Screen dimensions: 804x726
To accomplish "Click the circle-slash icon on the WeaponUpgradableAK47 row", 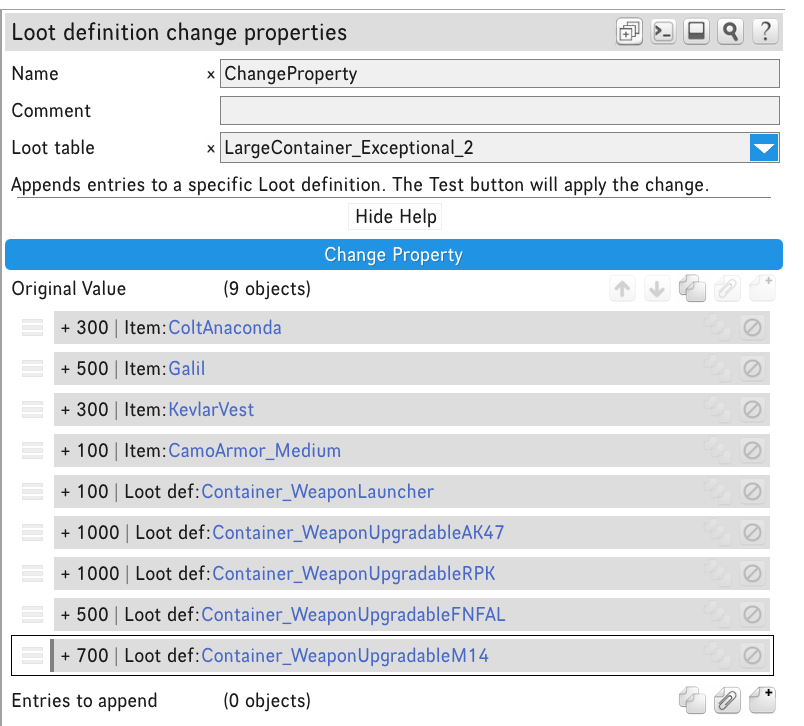I will (752, 533).
